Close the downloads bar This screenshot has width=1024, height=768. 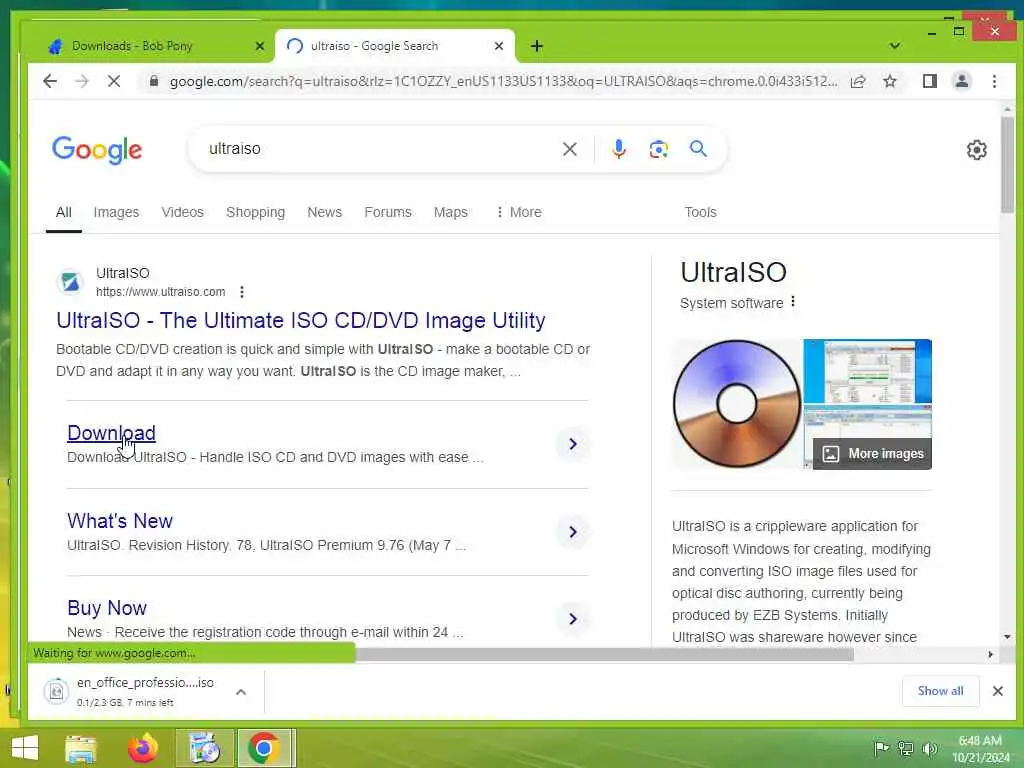click(x=997, y=691)
